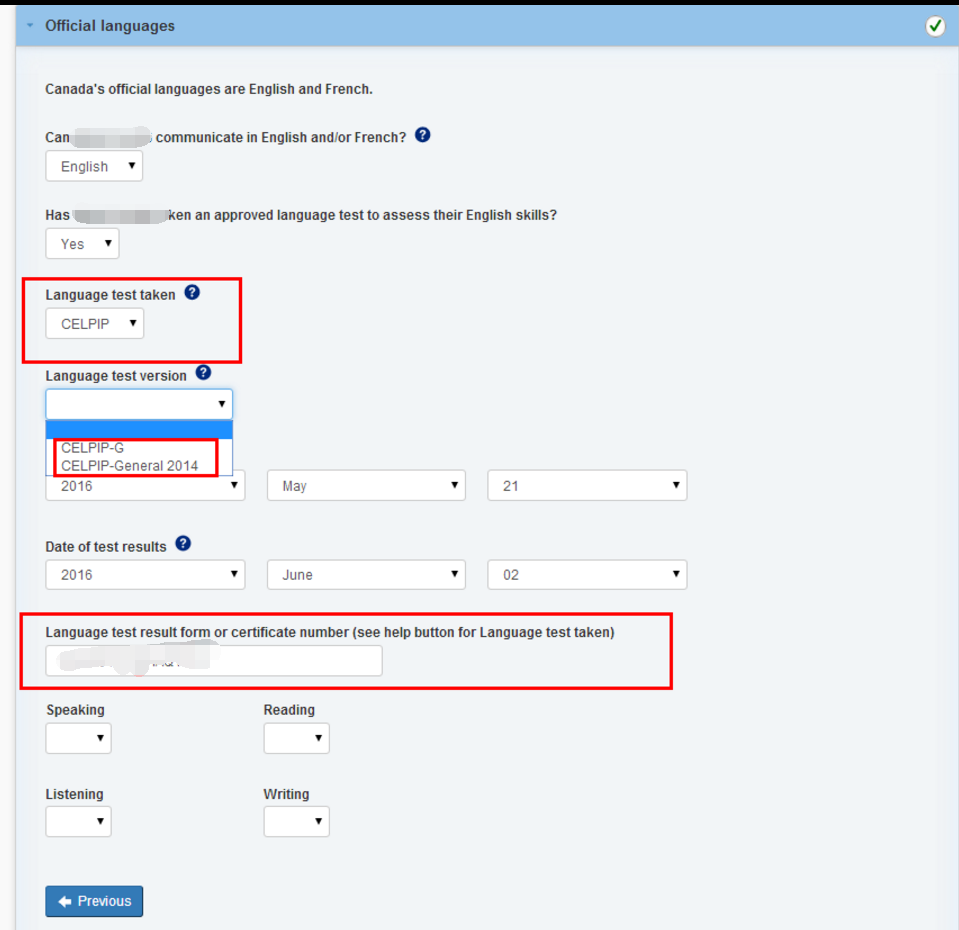Choose CELPIP-General 2014 from version list
The image size is (959, 930).
coord(129,465)
